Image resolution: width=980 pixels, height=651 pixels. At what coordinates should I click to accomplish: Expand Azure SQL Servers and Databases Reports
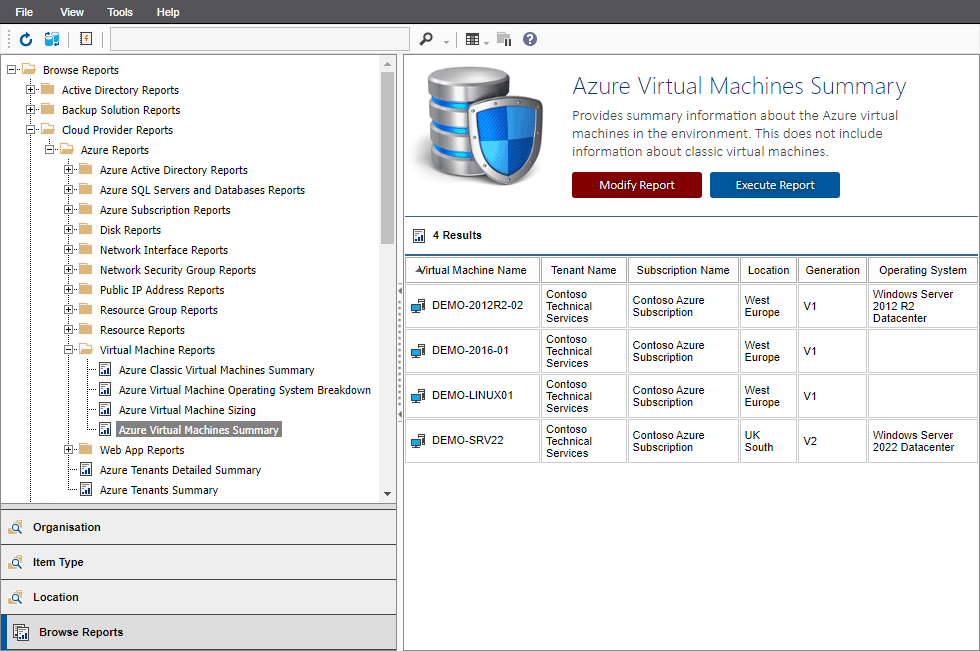coord(68,190)
